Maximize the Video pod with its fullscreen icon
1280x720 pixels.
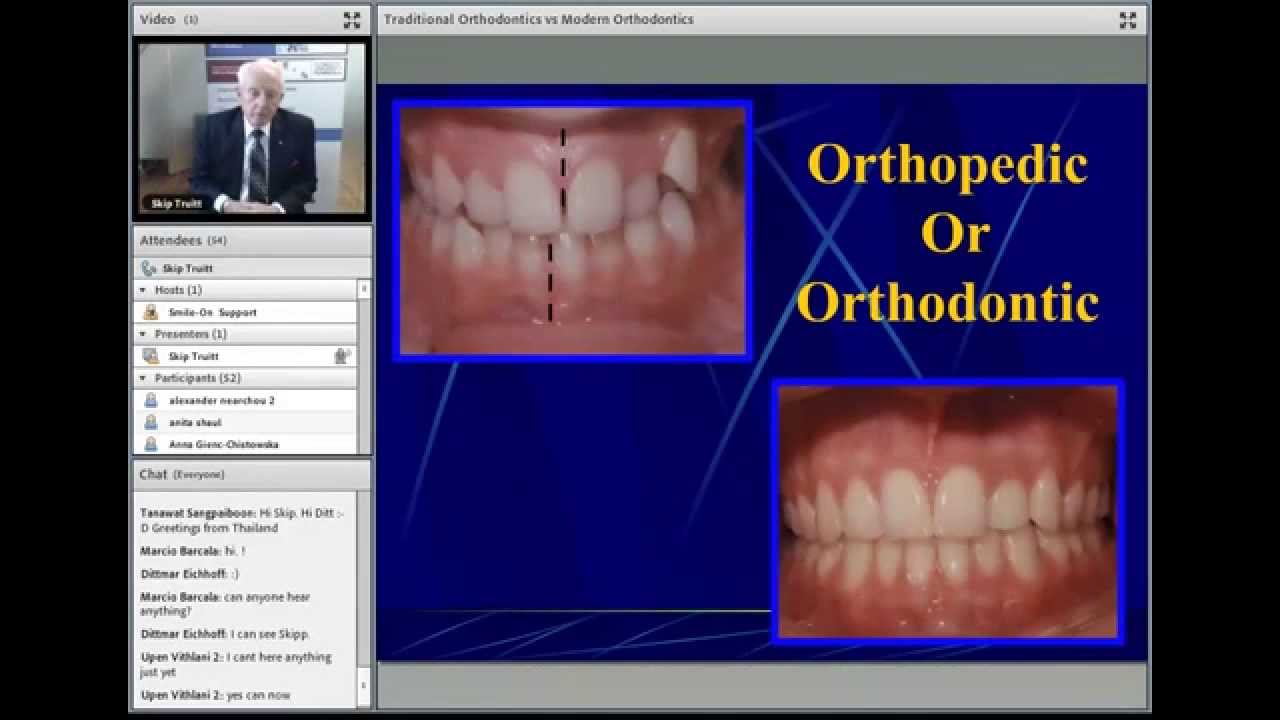[352, 20]
